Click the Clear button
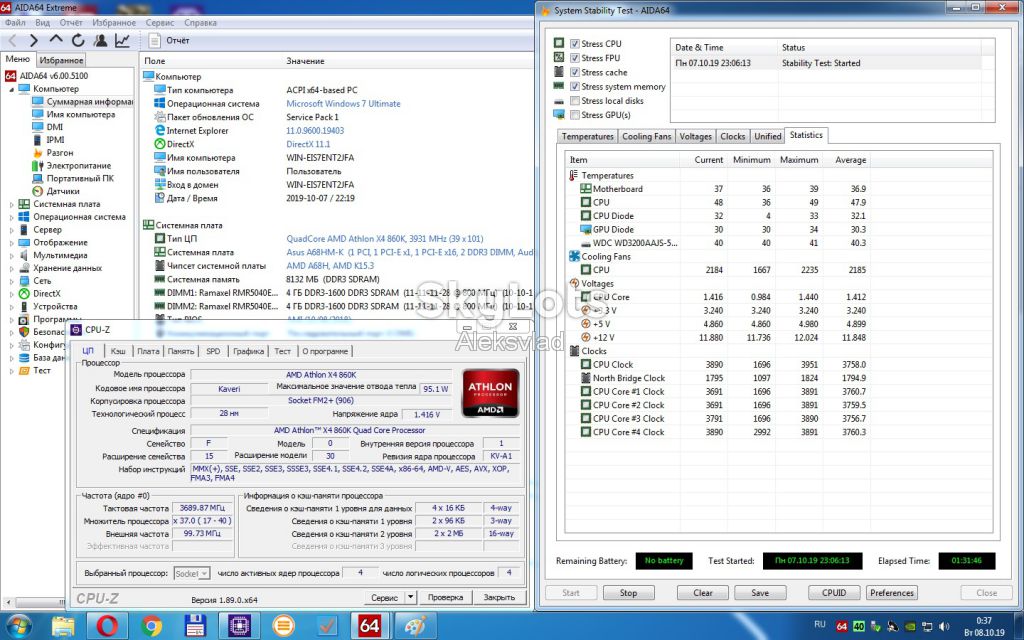The image size is (1024, 640). click(703, 593)
